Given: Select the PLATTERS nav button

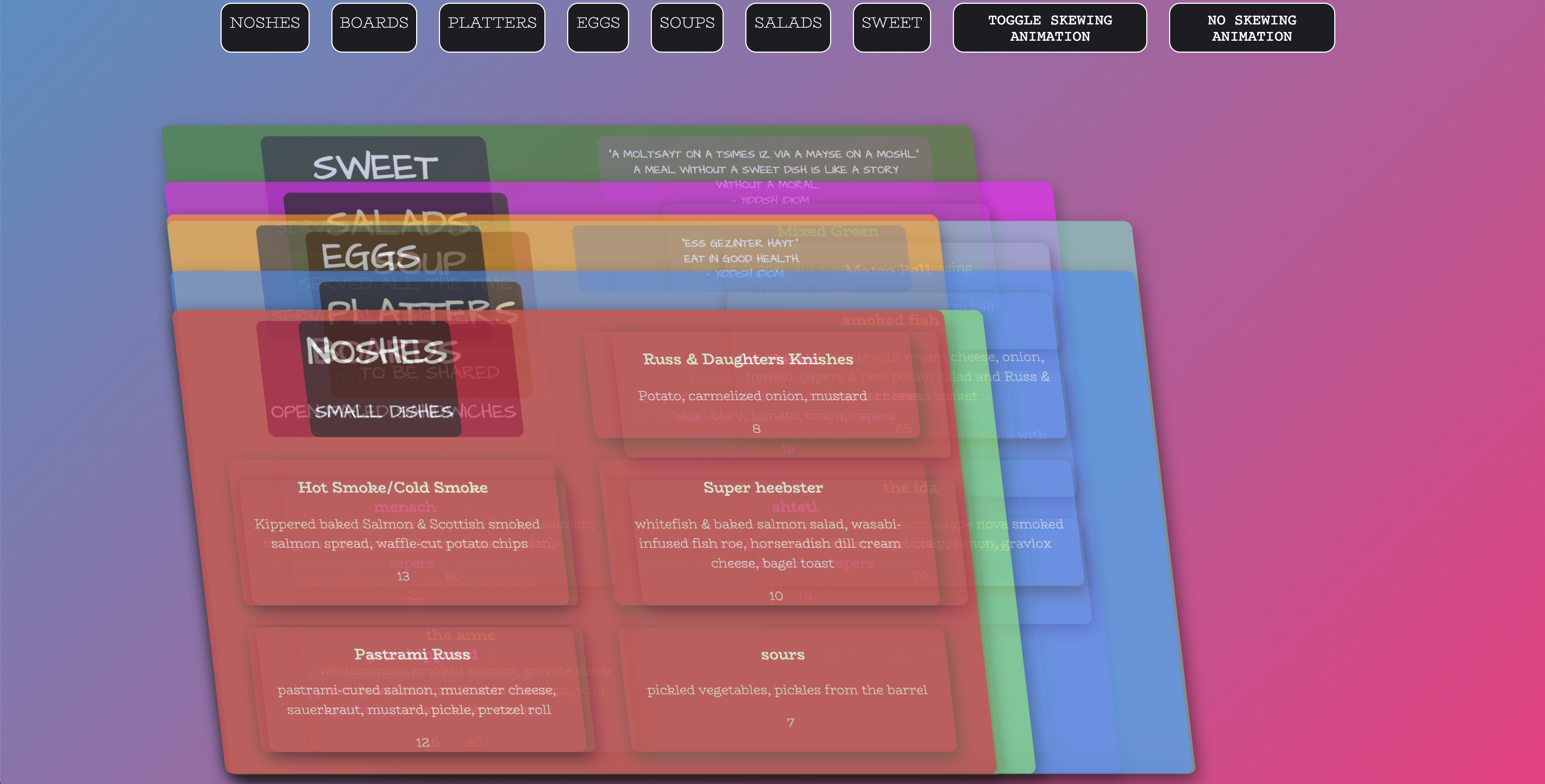Looking at the screenshot, I should click(492, 28).
